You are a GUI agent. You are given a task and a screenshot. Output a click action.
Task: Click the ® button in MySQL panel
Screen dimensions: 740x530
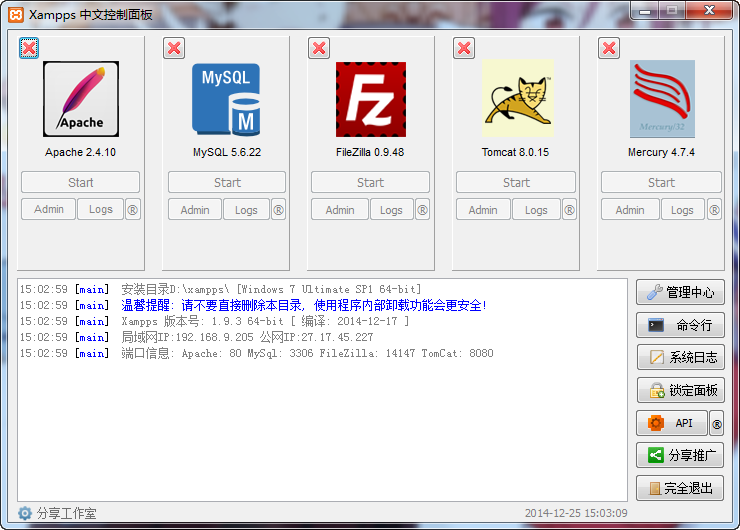[x=278, y=210]
